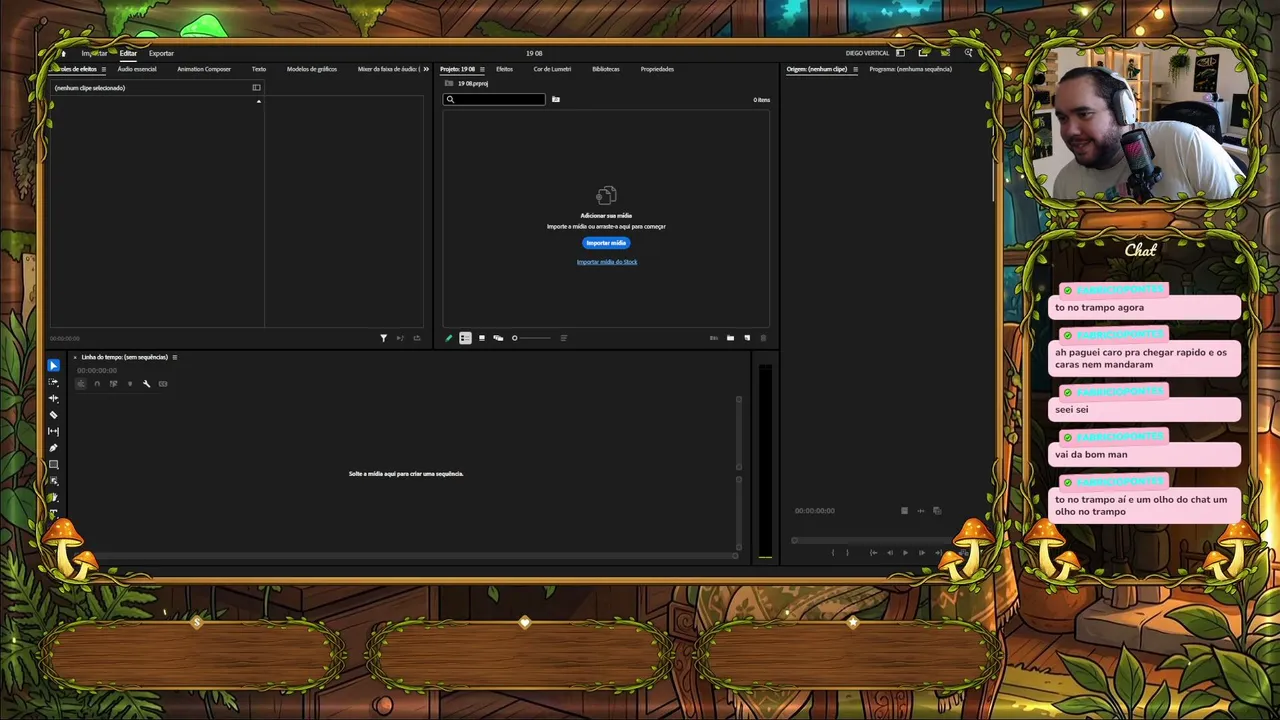Image resolution: width=1280 pixels, height=720 pixels.
Task: Click the 19 08.prproj project file name
Action: (x=473, y=83)
